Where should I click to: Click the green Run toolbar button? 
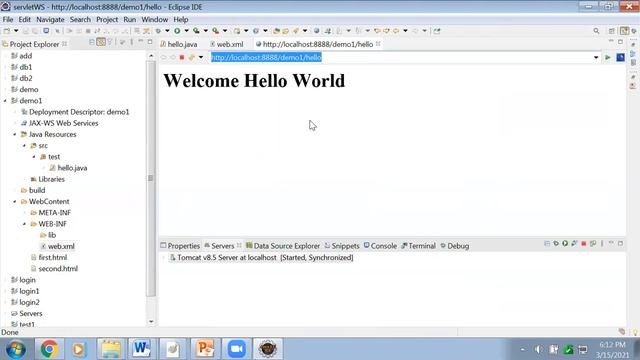click(177, 31)
